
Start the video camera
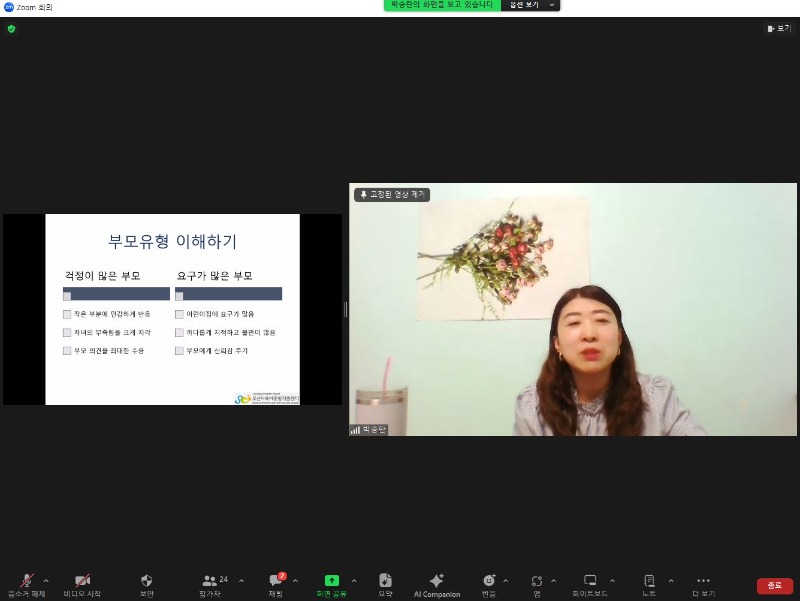[82, 583]
